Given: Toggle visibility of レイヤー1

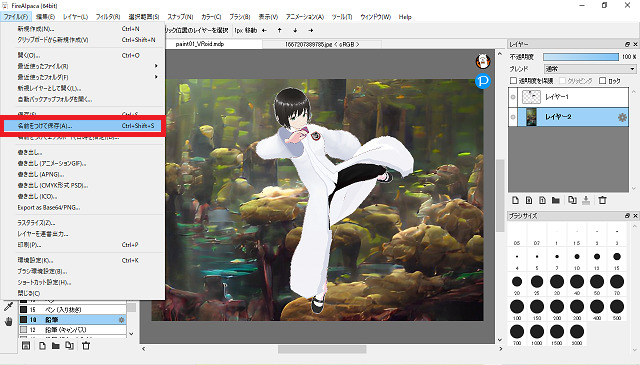Looking at the screenshot, I should 513,97.
